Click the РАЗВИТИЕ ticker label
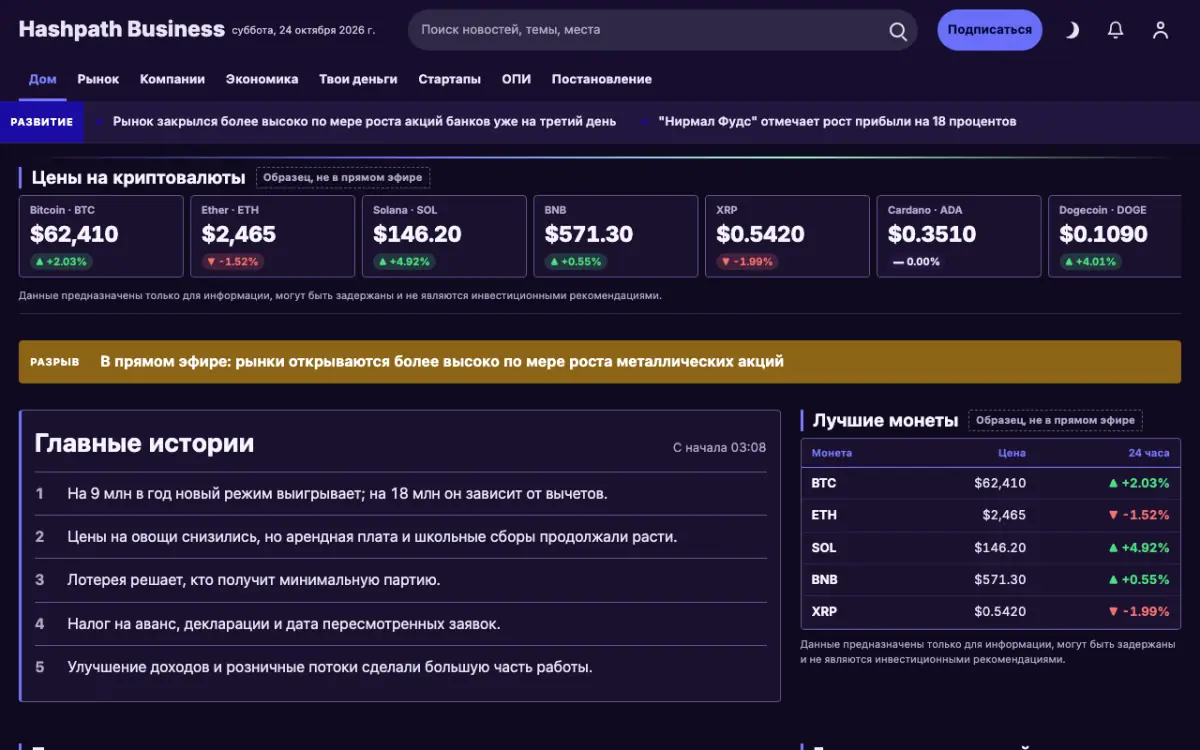1200x750 pixels. 41,122
